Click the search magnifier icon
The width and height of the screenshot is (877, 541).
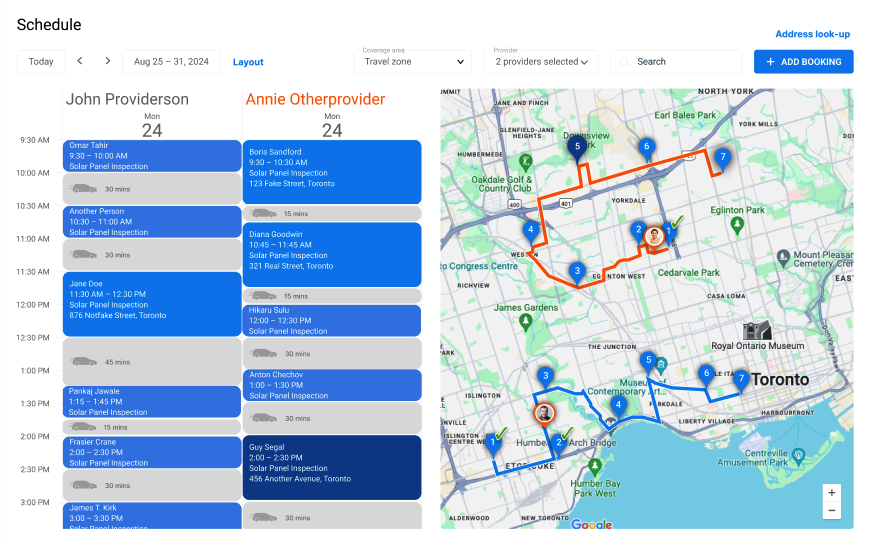624,62
